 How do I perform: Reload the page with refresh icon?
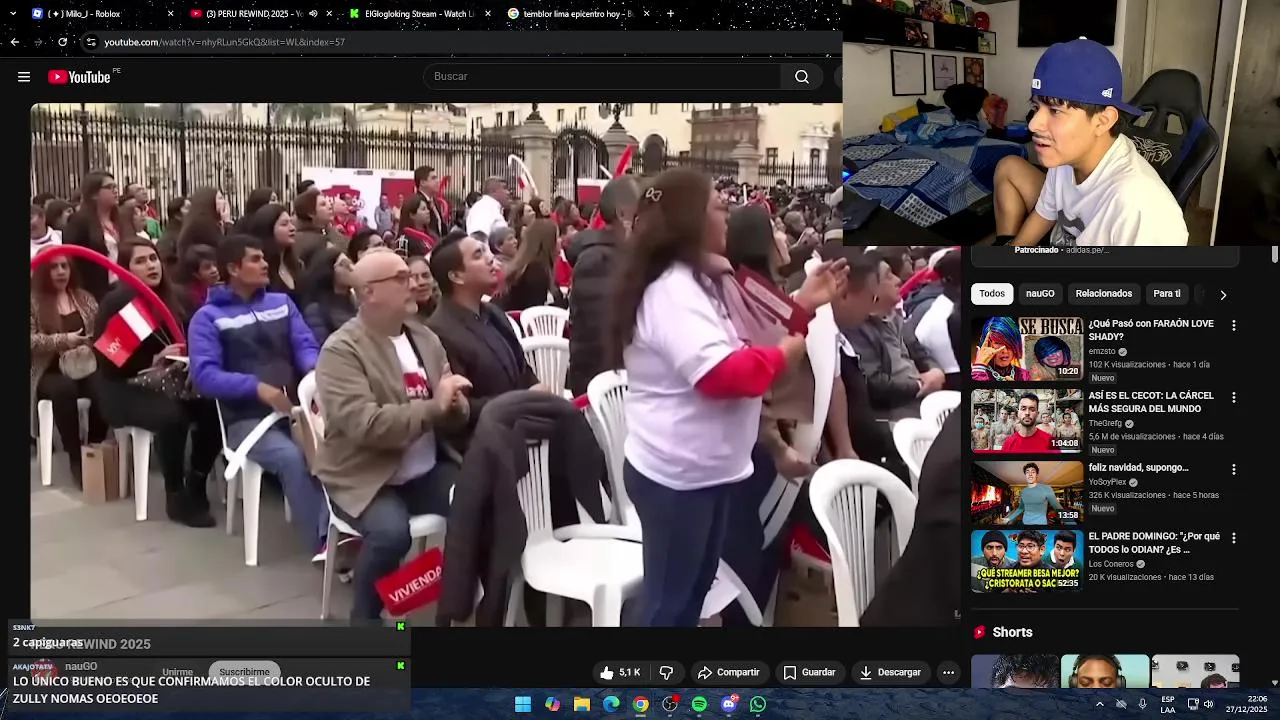62,42
